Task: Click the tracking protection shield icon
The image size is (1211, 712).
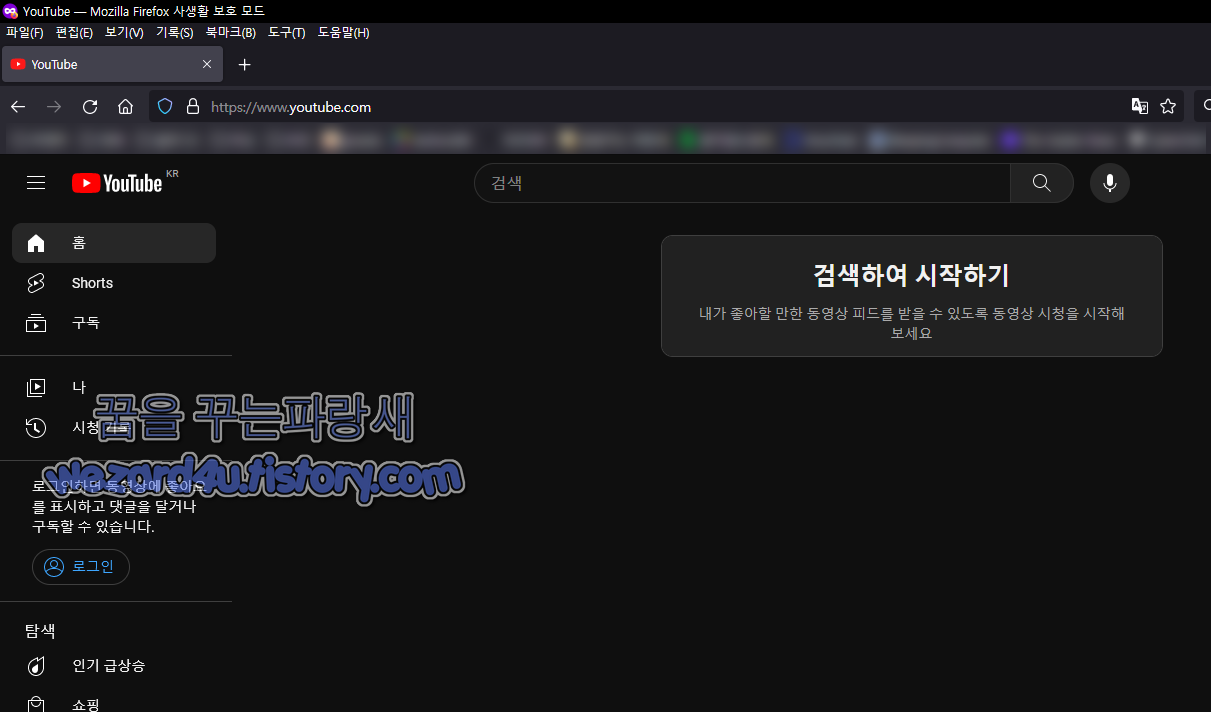Action: [164, 106]
